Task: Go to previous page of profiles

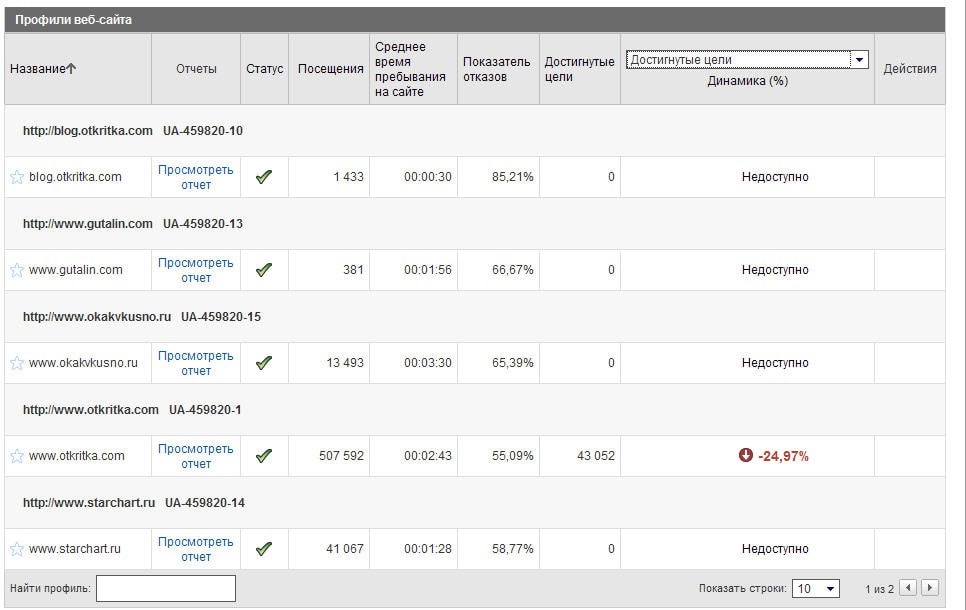Action: (908, 588)
